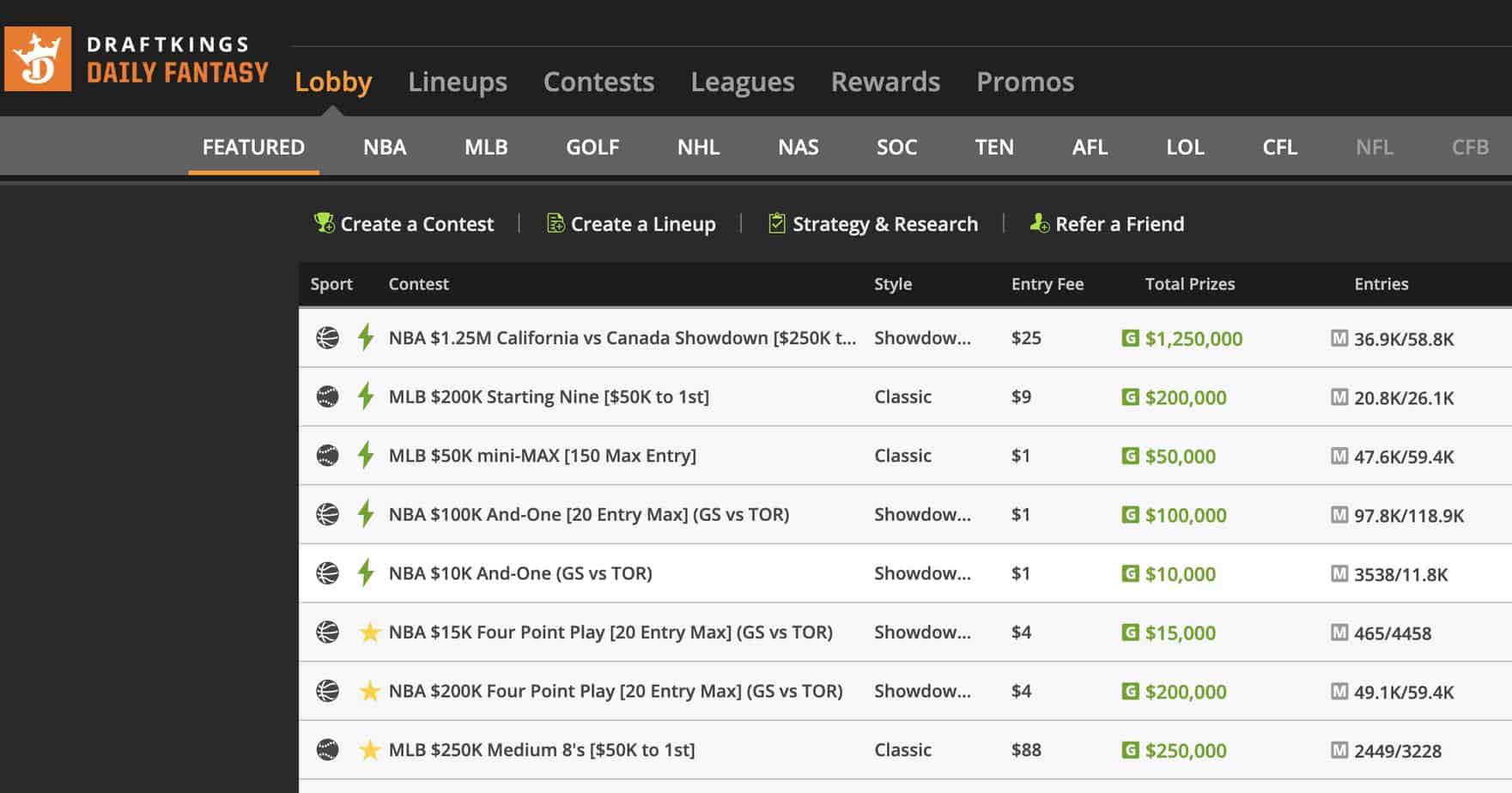The height and width of the screenshot is (793, 1512).
Task: Click basketball icon in the NBA $10K And-One row
Action: pos(327,573)
